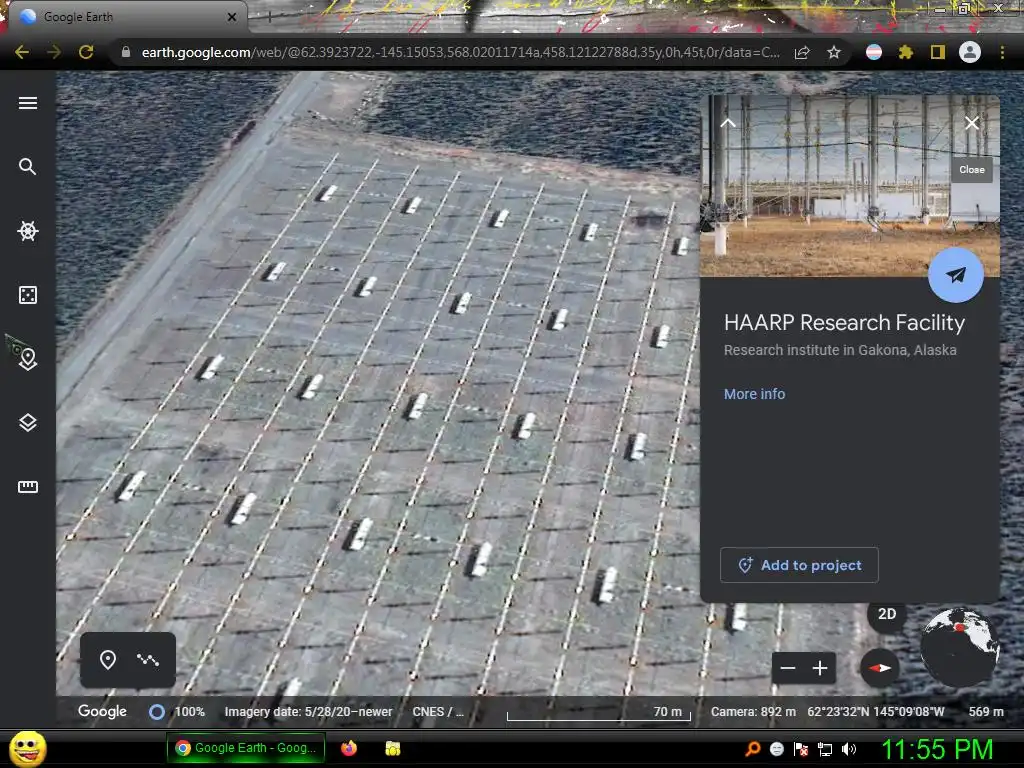Open Chrome profile avatar

pyautogui.click(x=970, y=52)
